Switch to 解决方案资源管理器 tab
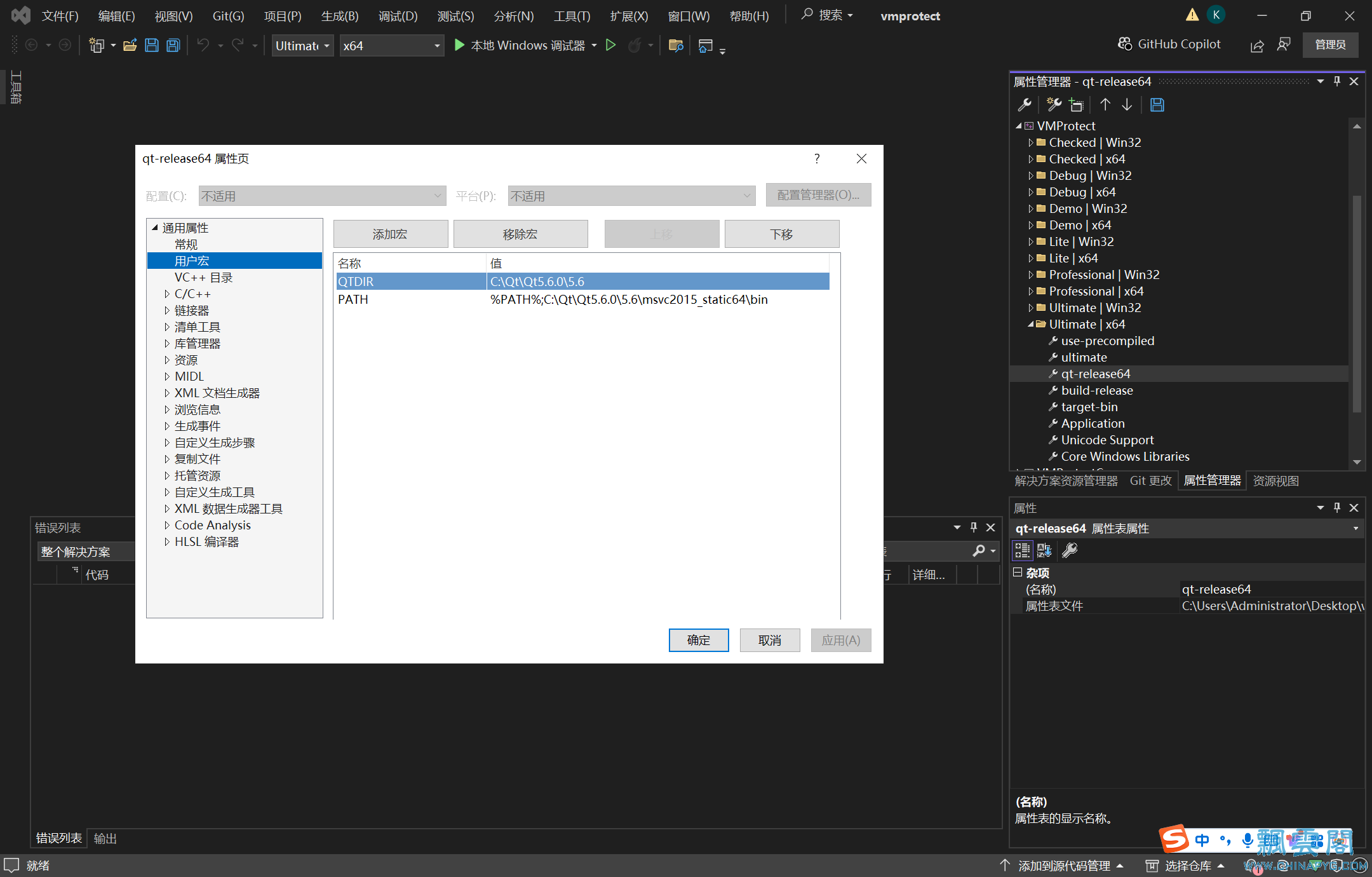Image resolution: width=1372 pixels, height=877 pixels. [x=1066, y=481]
